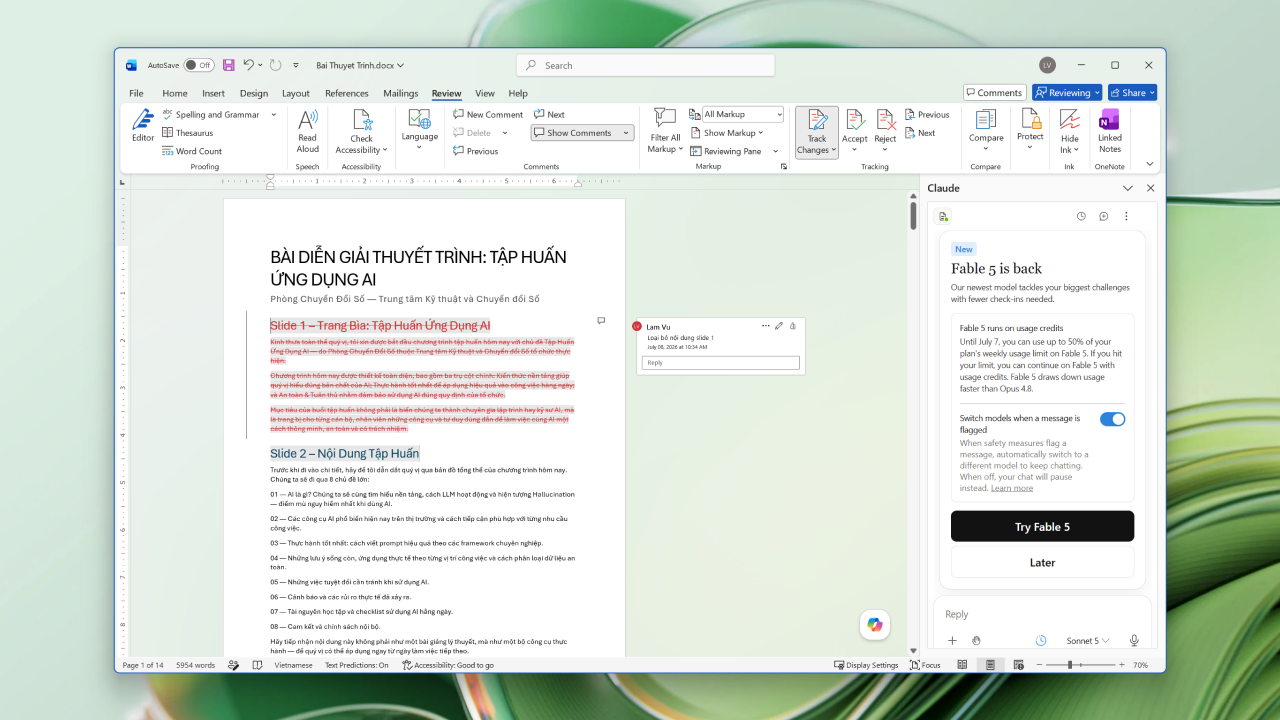Click the Undo arrow in title bar
The image size is (1280, 720).
tap(248, 65)
